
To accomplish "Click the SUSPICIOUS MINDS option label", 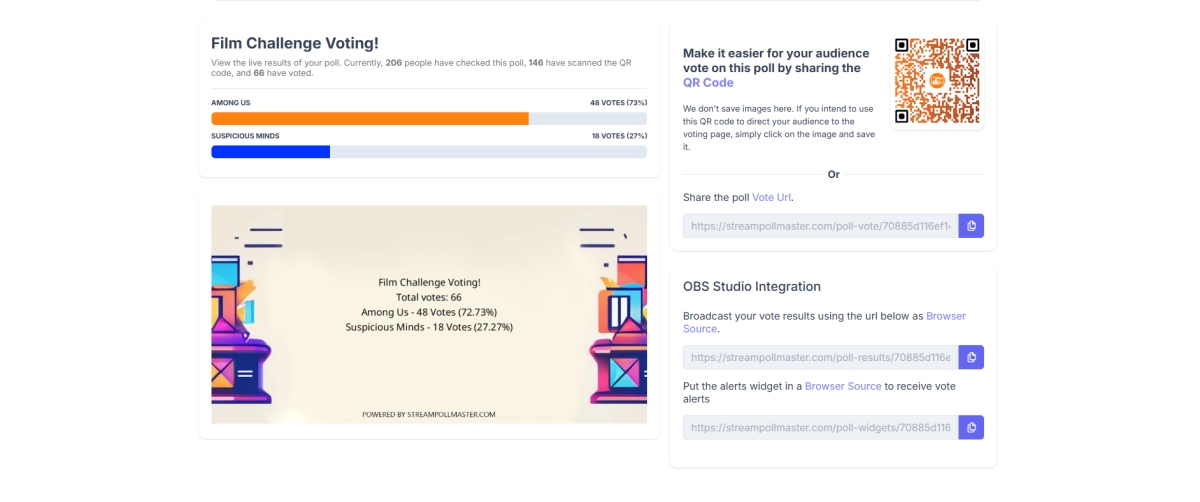I will (245, 136).
